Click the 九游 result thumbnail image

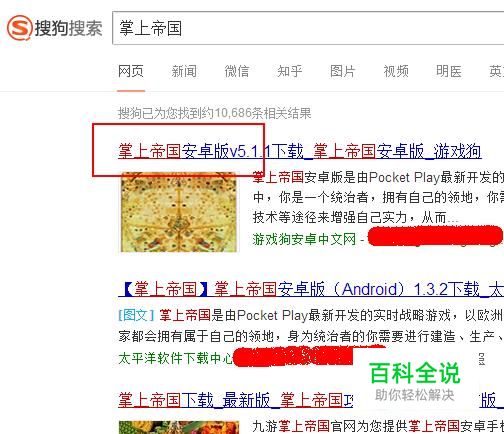pos(179,427)
